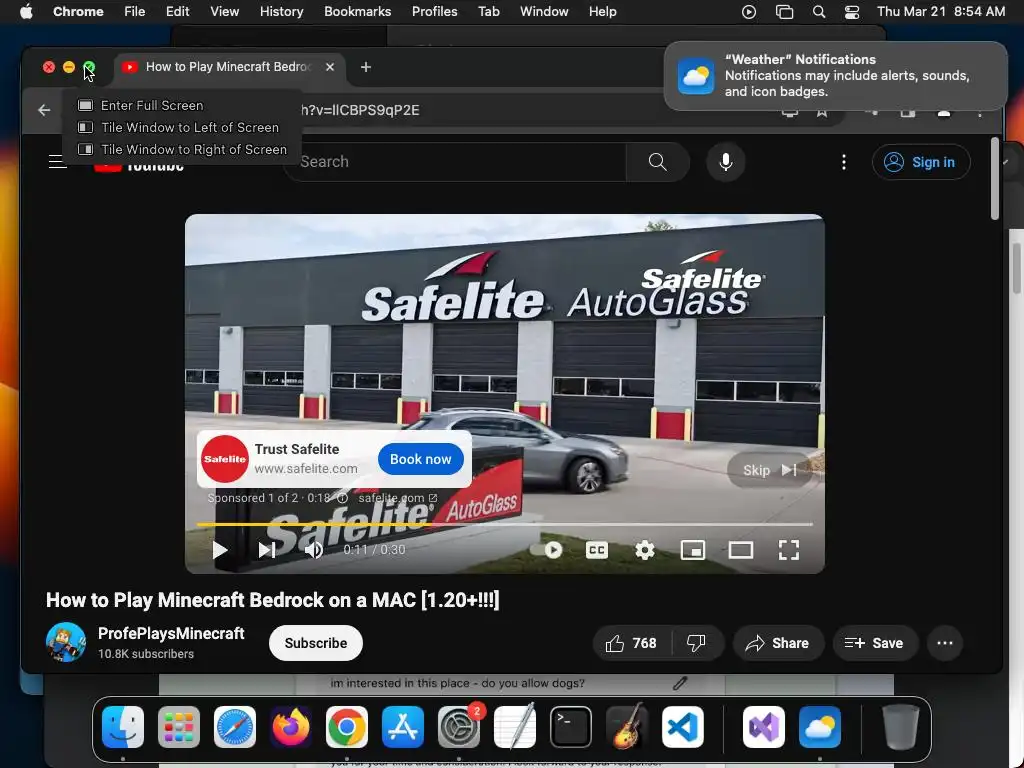Subscribe to ProfePlaysMinecraft
This screenshot has width=1024, height=768.
pyautogui.click(x=315, y=643)
